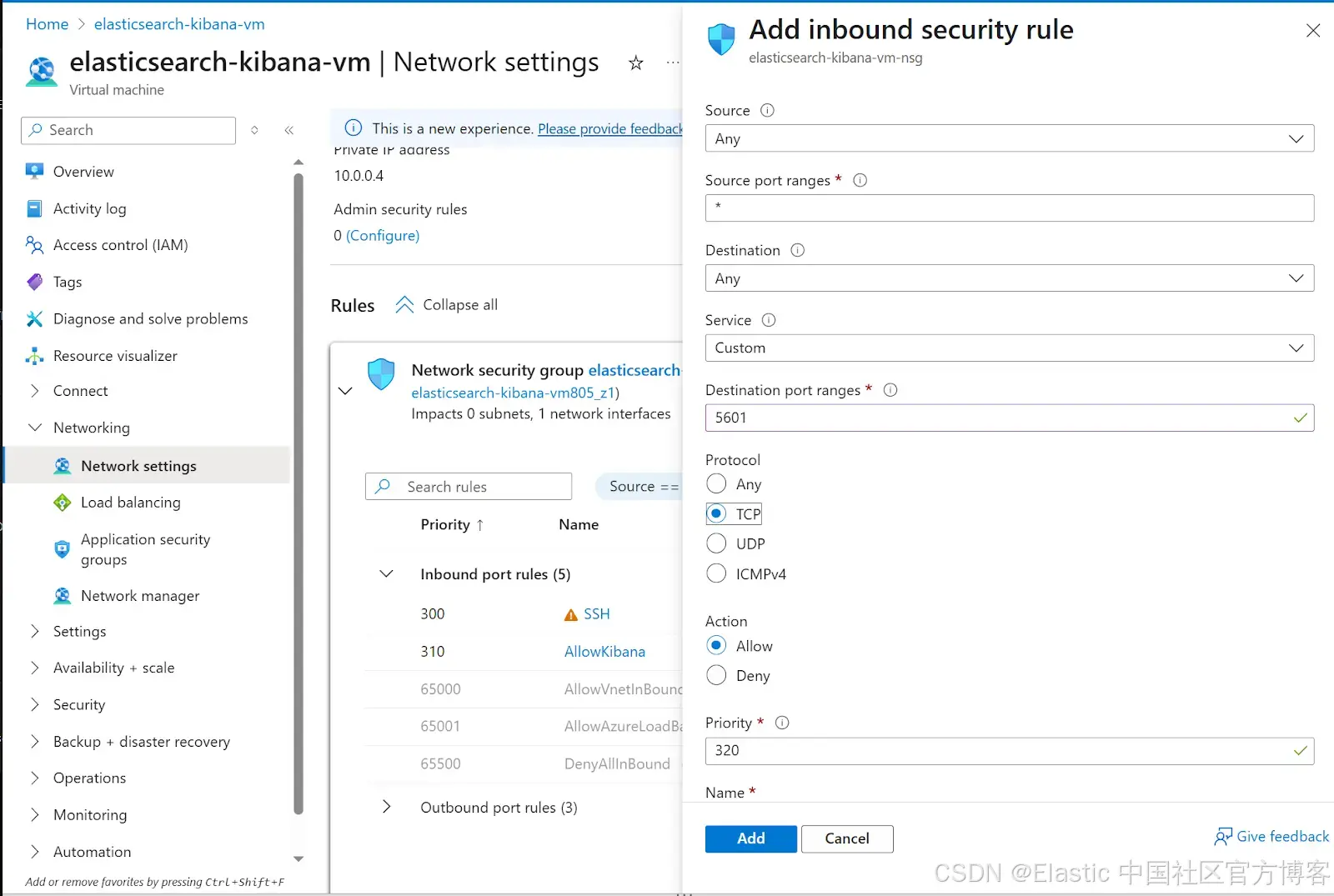Click the Give feedback icon in the panel footer
This screenshot has width=1334, height=896.
pyautogui.click(x=1223, y=837)
